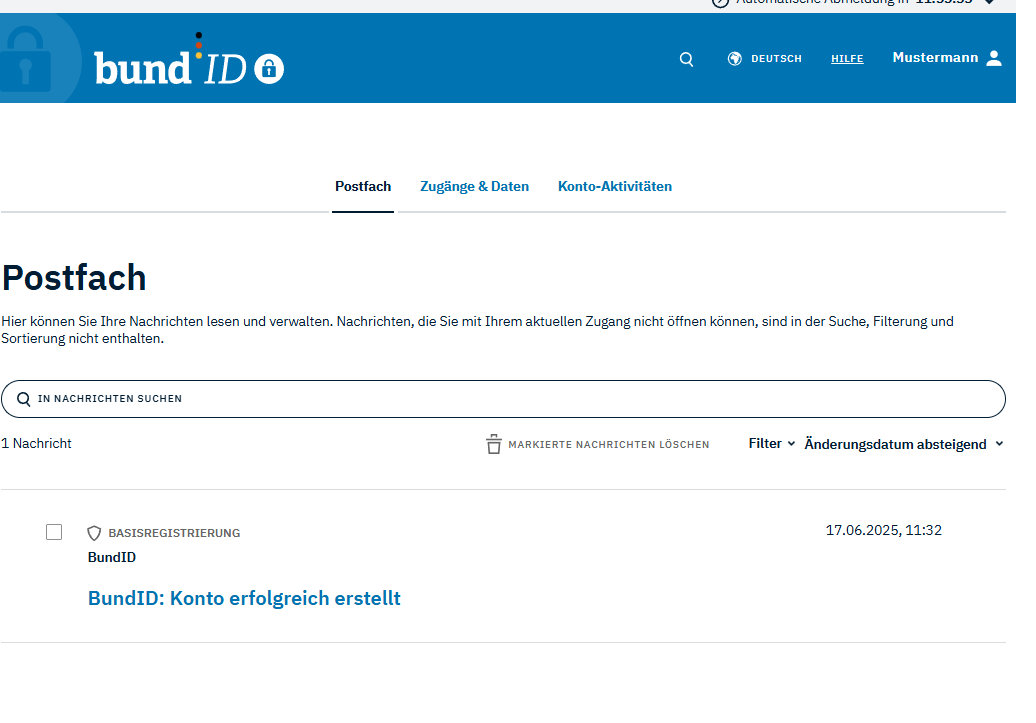1036x723 pixels.
Task: Switch to the Zugänge & Daten tab
Action: point(474,186)
